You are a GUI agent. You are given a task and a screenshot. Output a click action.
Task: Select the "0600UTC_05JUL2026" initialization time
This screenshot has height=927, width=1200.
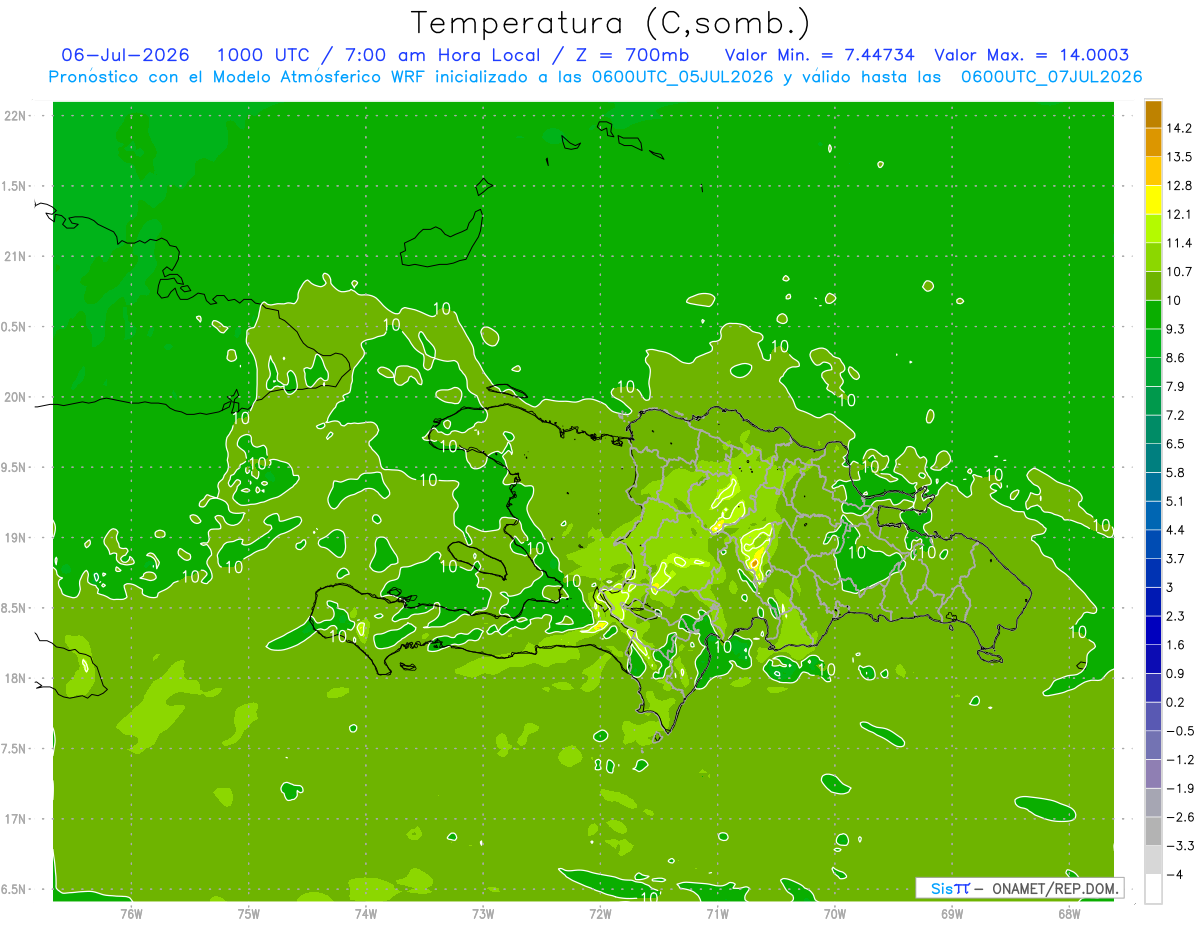pyautogui.click(x=683, y=77)
